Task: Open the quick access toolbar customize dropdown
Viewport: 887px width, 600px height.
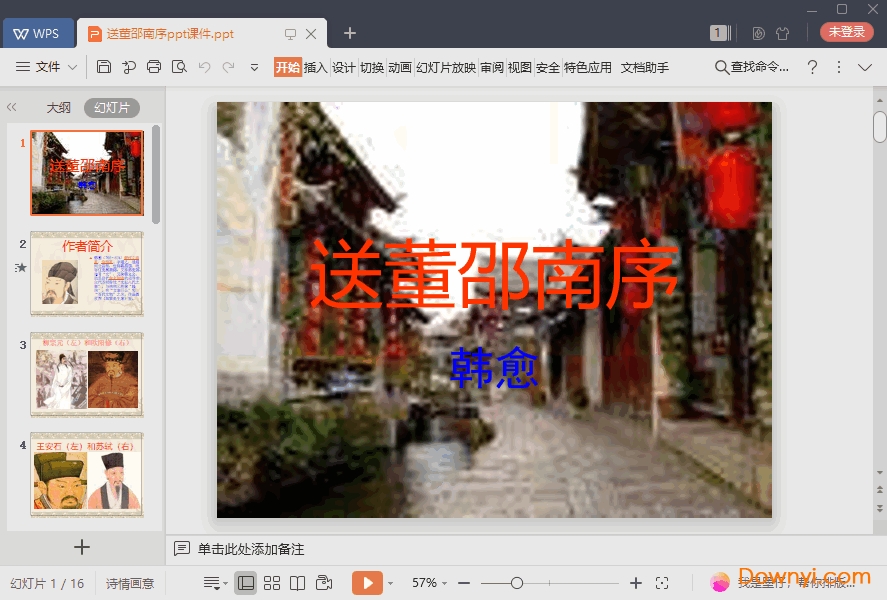Action: click(x=255, y=67)
